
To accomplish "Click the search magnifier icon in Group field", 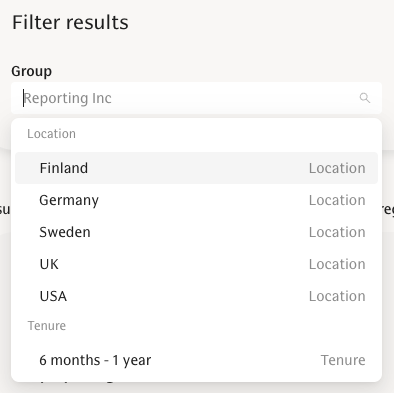I will tap(365, 98).
